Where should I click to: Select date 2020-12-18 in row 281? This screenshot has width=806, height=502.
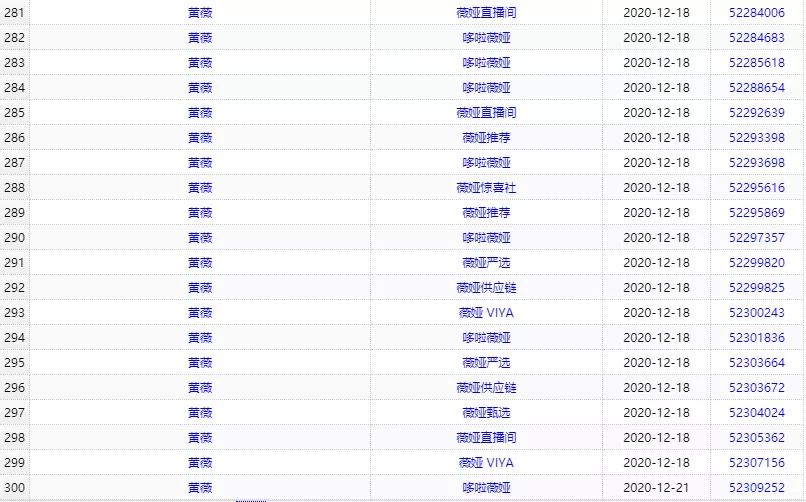point(656,13)
